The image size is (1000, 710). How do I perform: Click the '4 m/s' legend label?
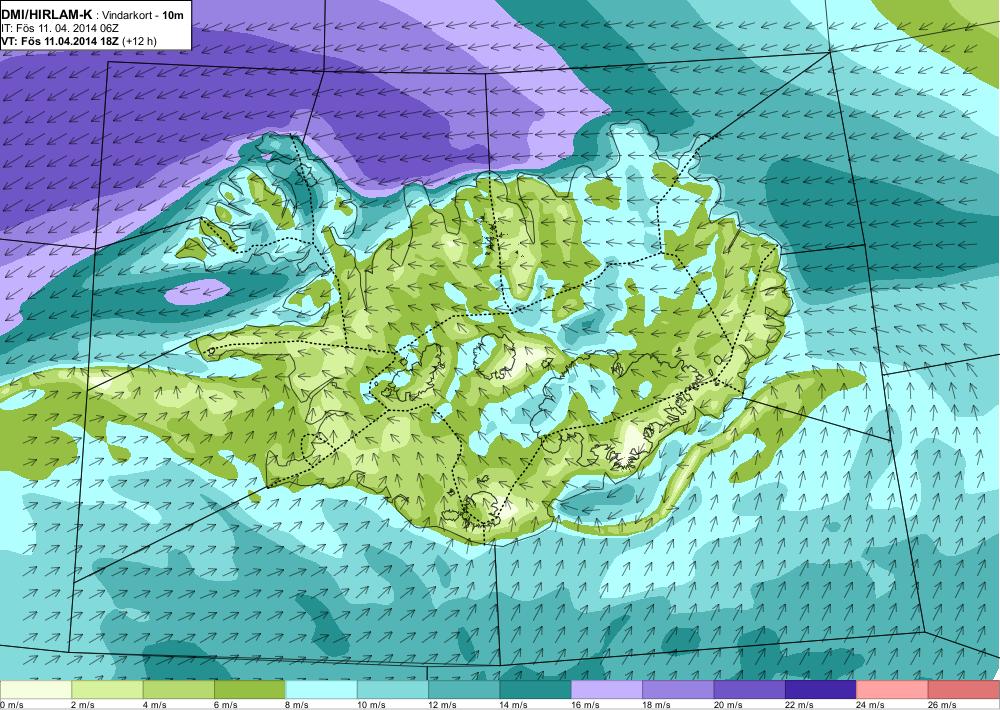[155, 705]
